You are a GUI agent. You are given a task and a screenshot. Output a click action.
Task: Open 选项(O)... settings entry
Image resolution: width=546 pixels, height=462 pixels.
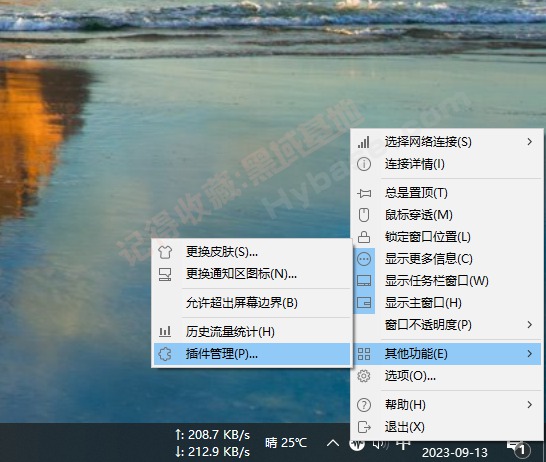447,376
